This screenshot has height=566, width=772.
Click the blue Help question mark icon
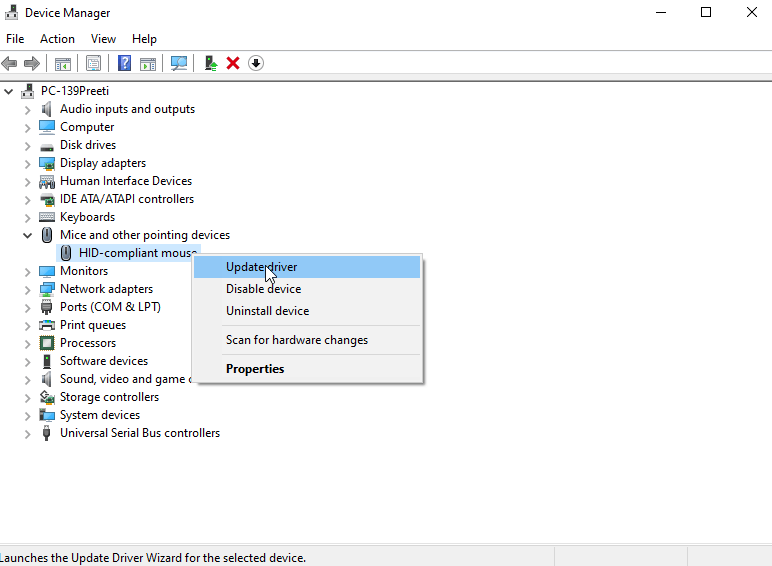point(125,63)
